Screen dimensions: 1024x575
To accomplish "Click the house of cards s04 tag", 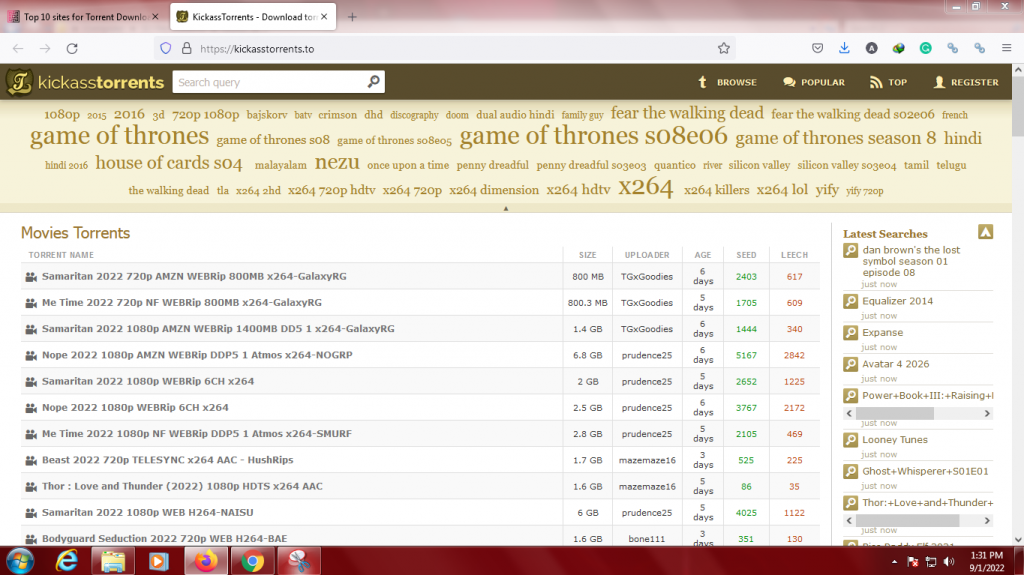I will coord(168,163).
